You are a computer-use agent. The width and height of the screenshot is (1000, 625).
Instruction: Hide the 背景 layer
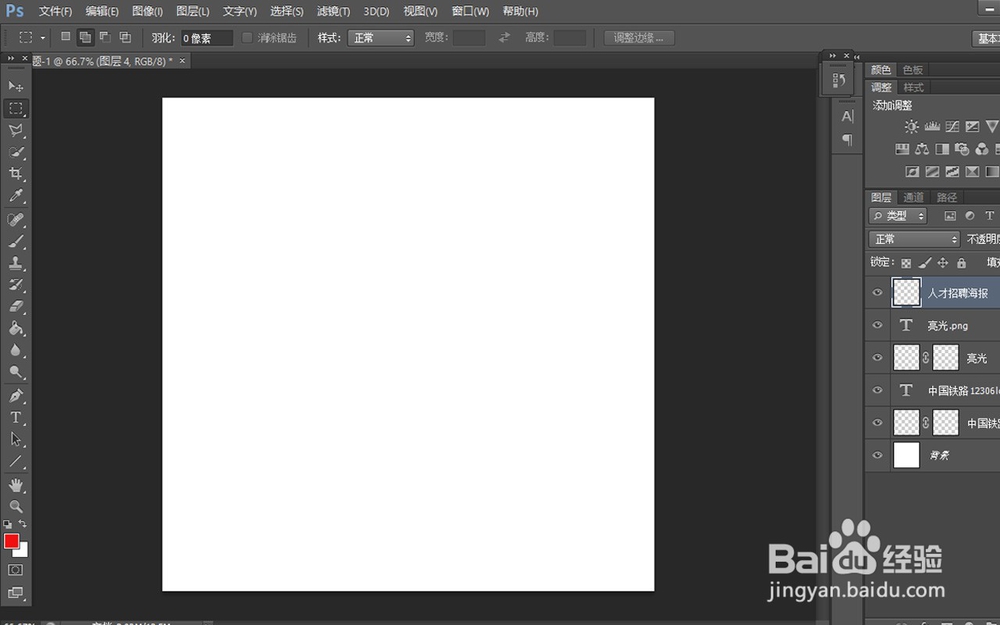point(878,455)
